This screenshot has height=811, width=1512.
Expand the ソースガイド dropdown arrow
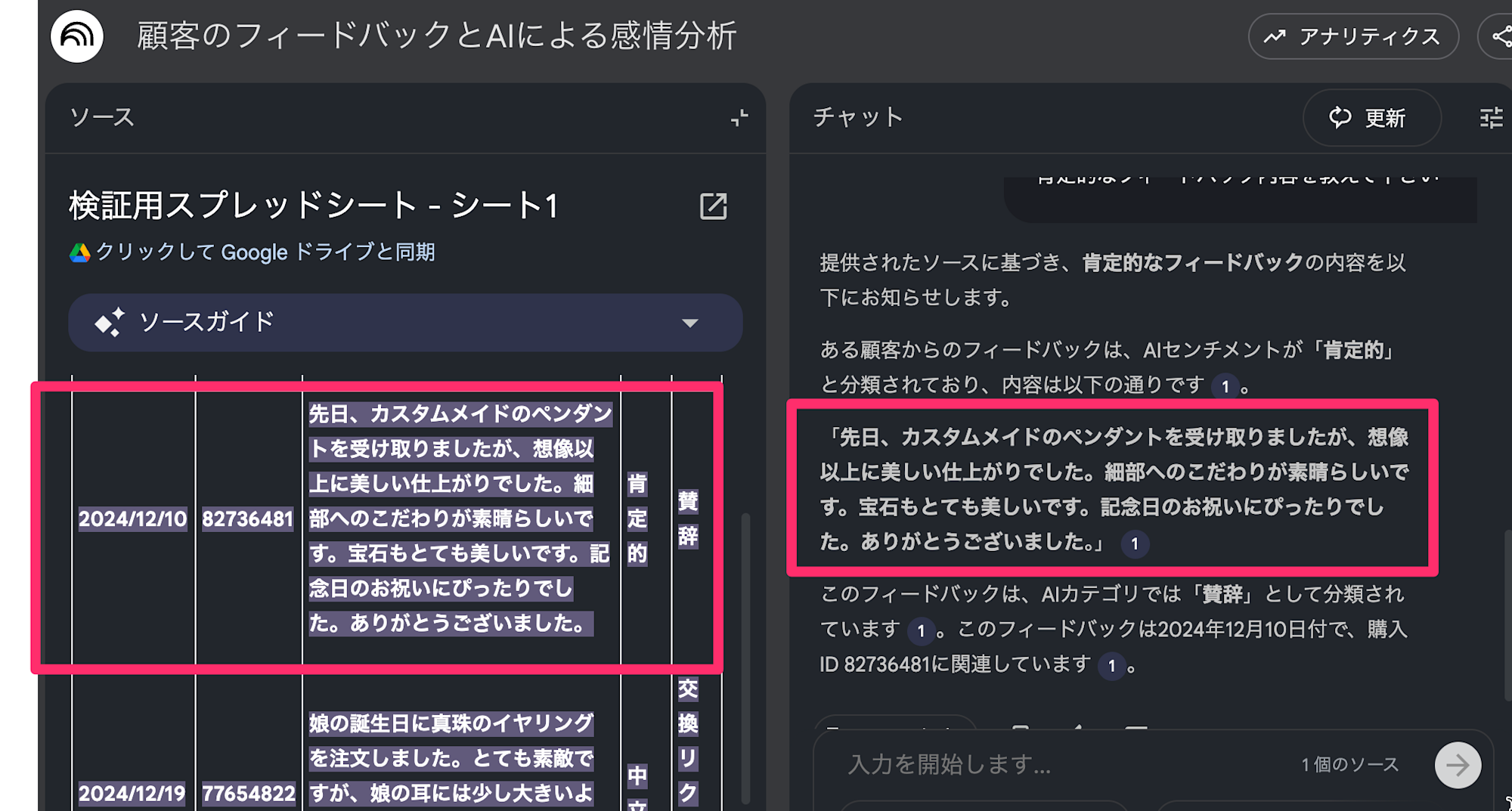(689, 323)
